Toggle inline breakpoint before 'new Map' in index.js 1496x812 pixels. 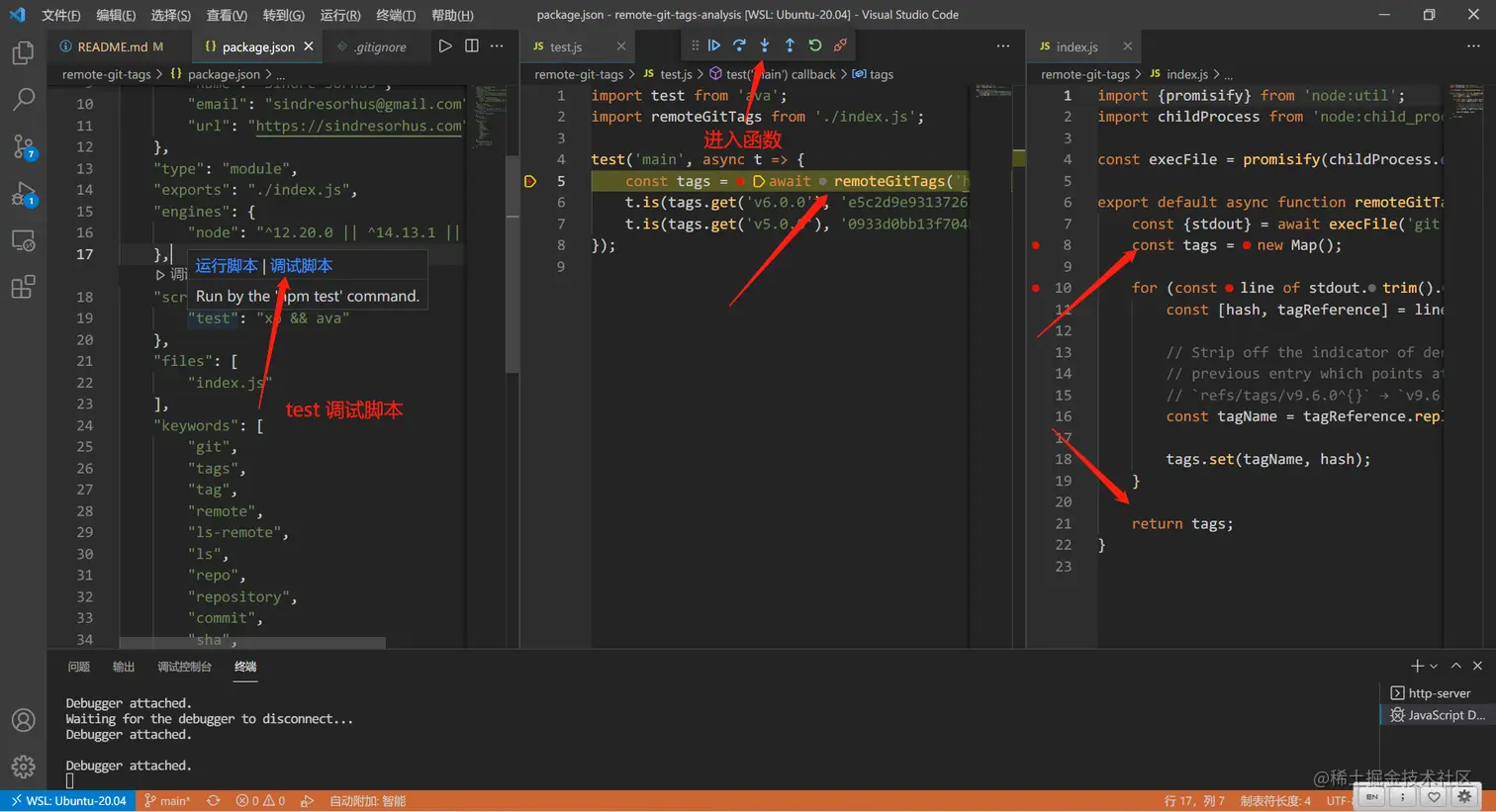click(x=1247, y=245)
